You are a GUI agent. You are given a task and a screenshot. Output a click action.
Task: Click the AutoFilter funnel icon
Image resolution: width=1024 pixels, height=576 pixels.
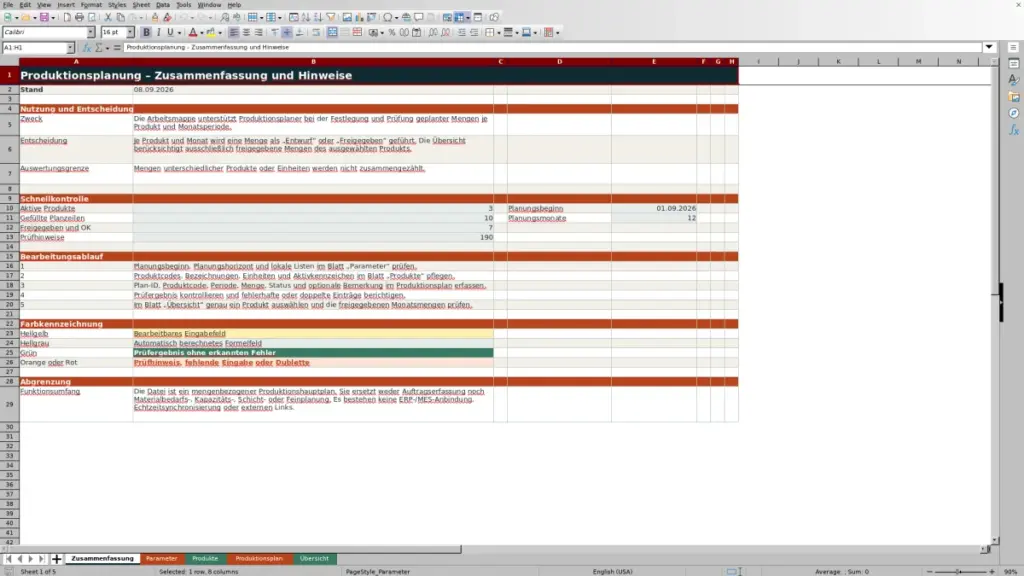331,17
